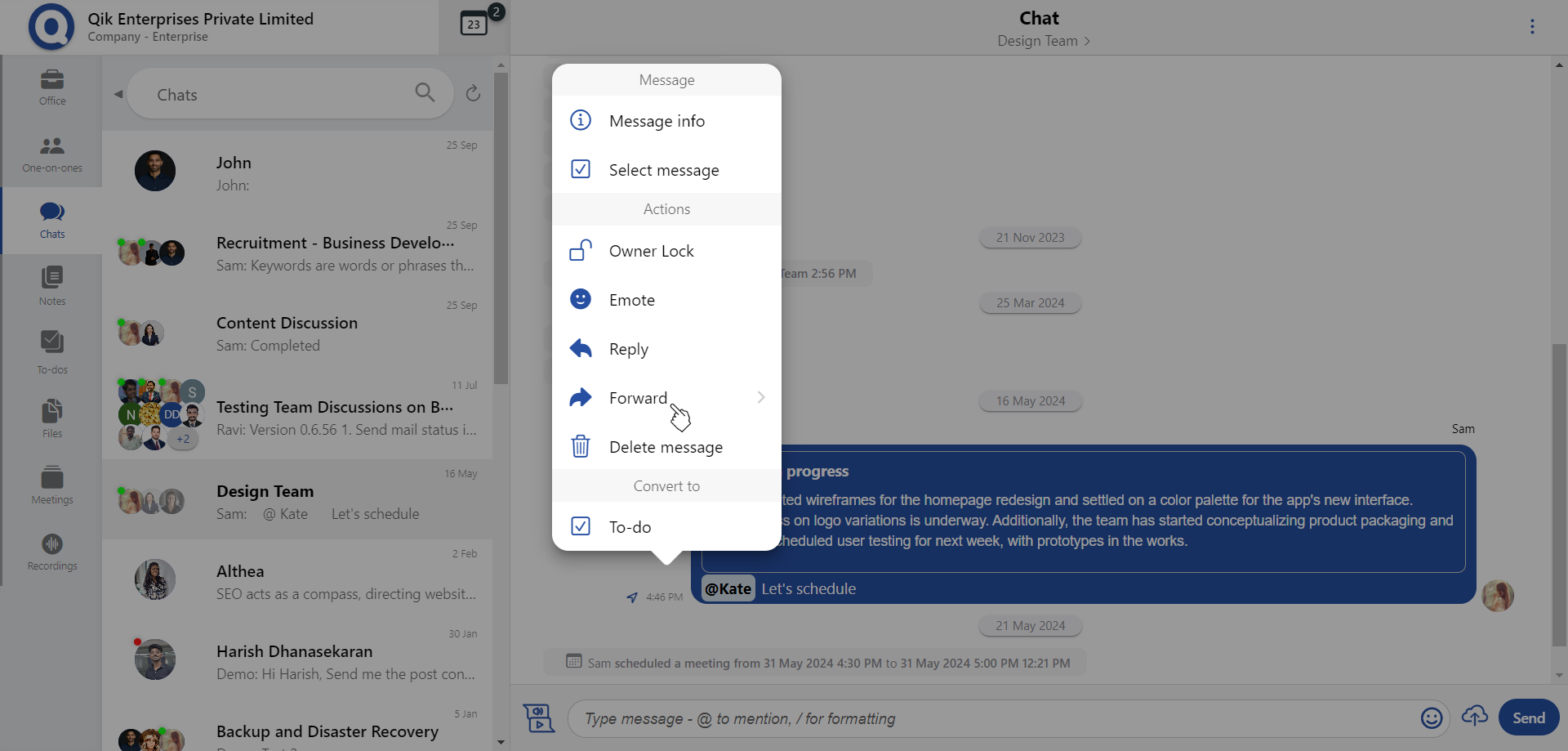Click the Reply arrow icon

[581, 348]
